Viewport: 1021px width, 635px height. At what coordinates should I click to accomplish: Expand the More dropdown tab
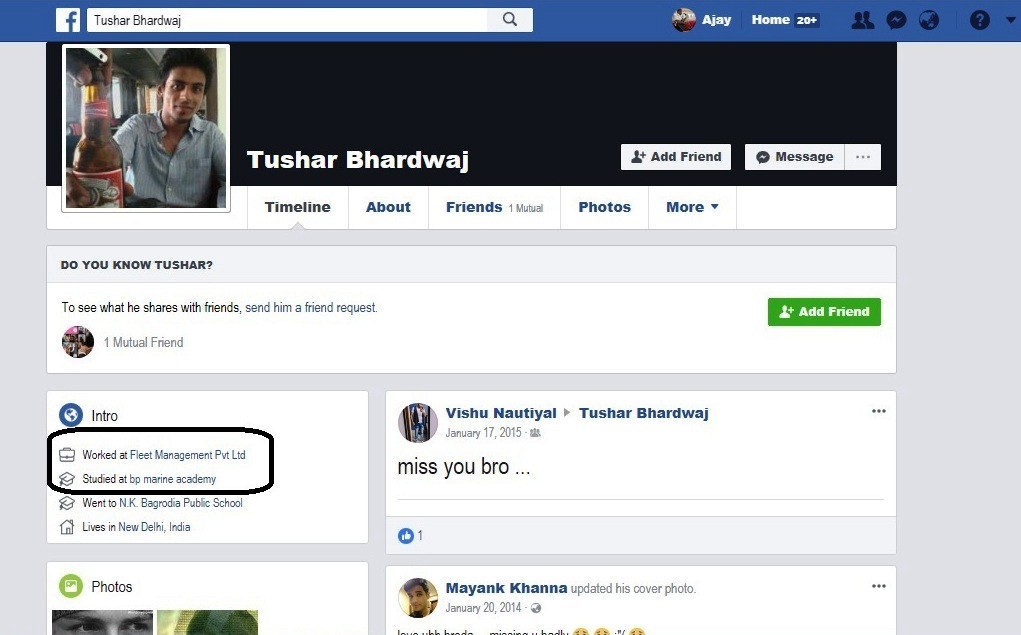coord(692,207)
